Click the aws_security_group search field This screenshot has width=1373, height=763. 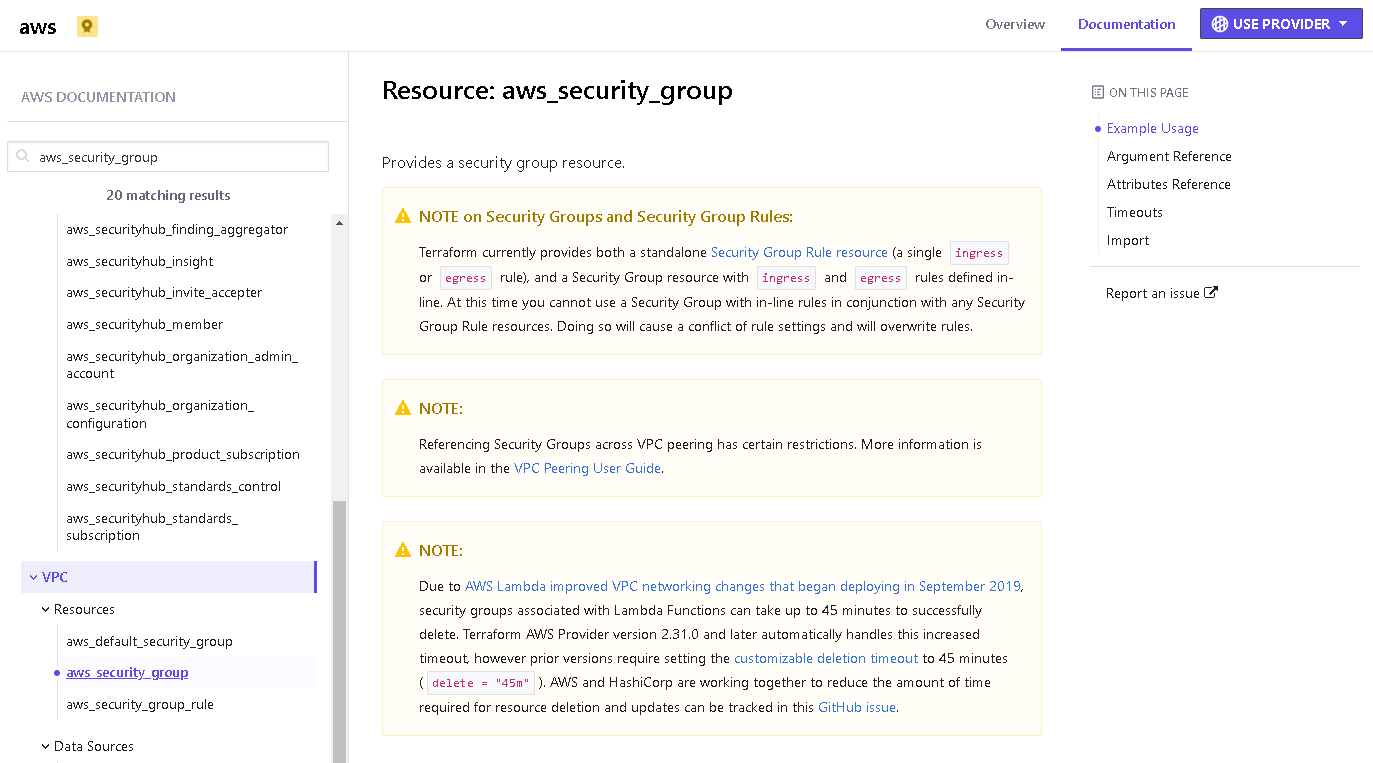click(178, 157)
